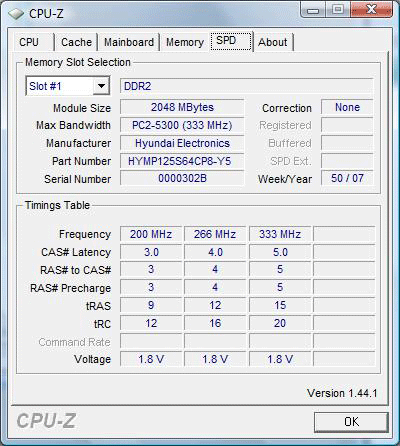Open the Slot #1 dropdown arrow
This screenshot has height=446, width=400.
tap(101, 86)
